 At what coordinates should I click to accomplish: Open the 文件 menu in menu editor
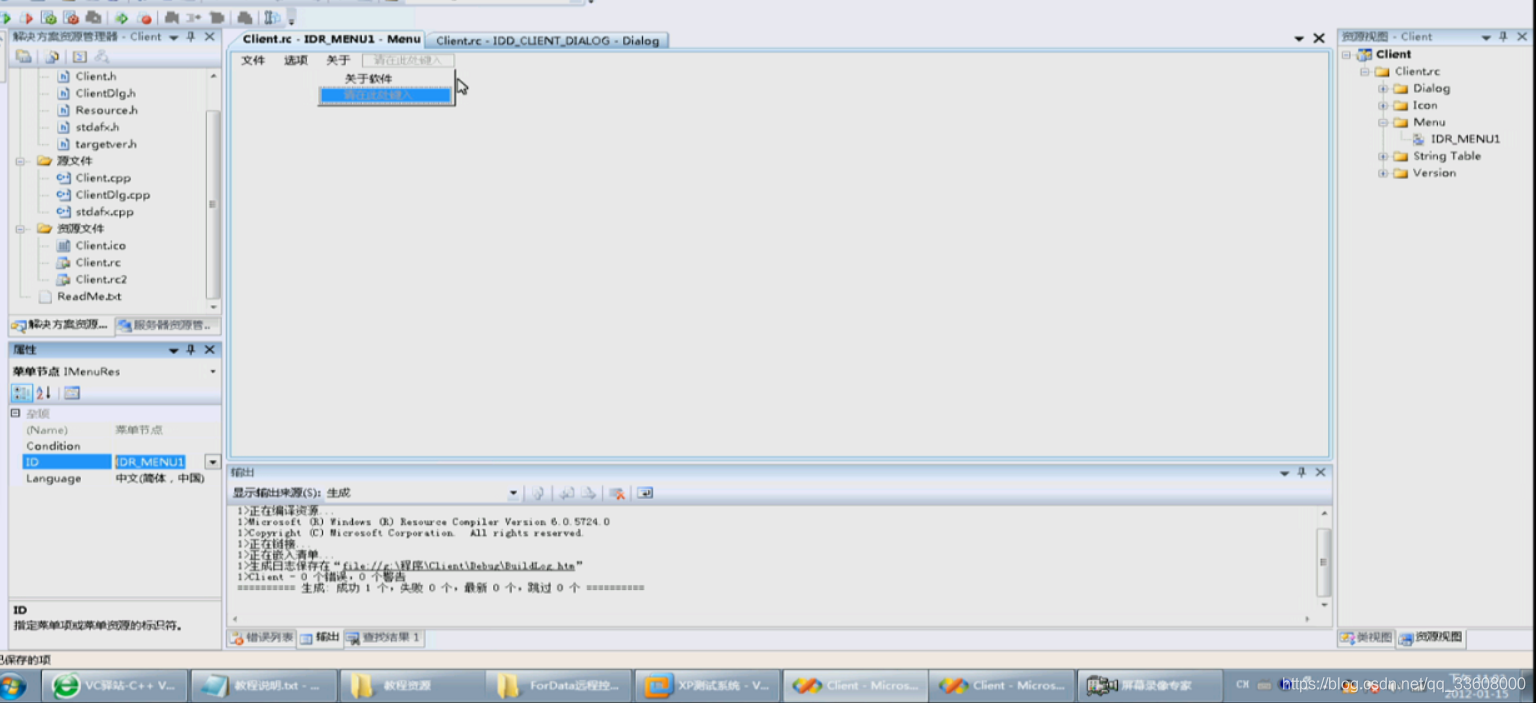(253, 61)
